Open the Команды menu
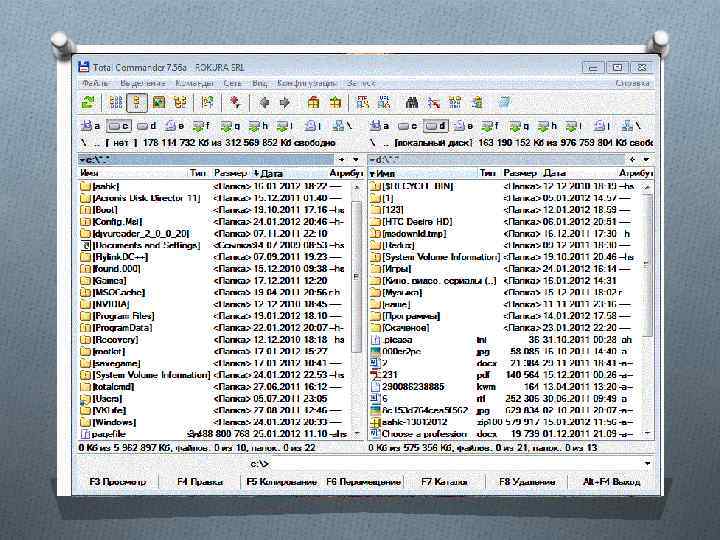Image resolution: width=720 pixels, height=540 pixels. click(195, 83)
